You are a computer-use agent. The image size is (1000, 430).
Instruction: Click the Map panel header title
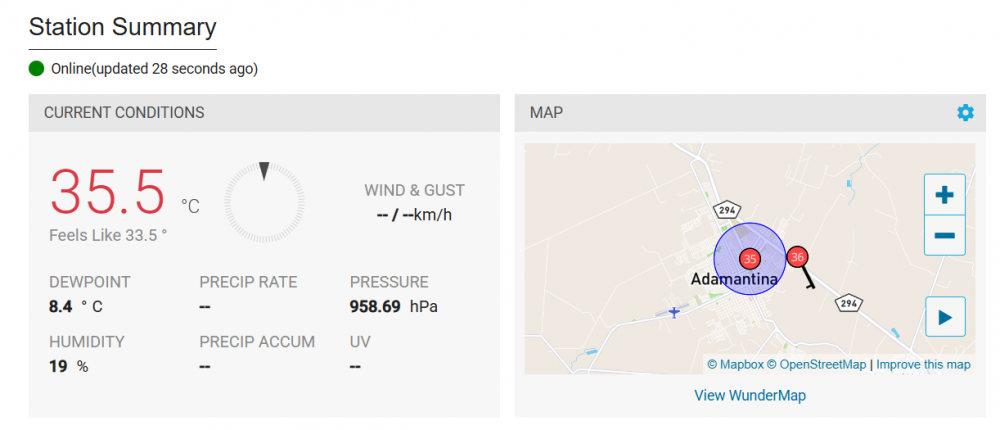tap(546, 113)
